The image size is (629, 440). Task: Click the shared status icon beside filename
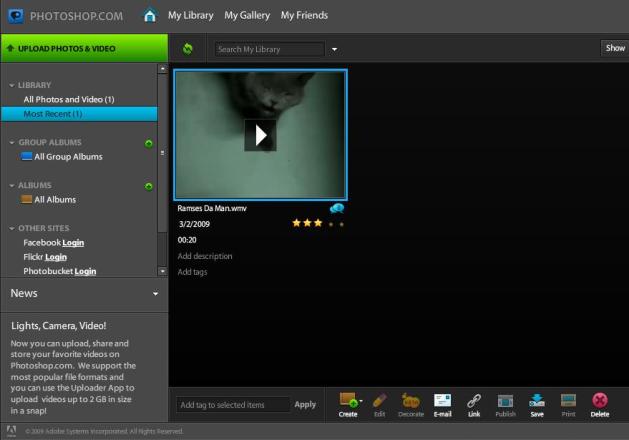(x=337, y=208)
